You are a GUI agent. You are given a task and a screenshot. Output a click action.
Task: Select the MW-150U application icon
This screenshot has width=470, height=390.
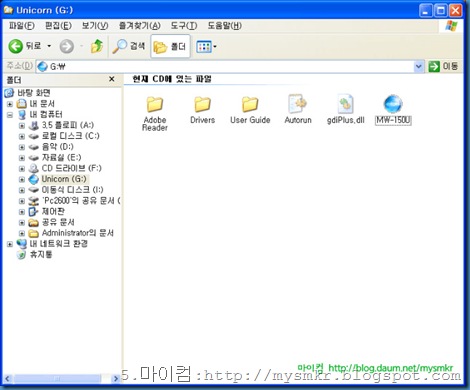393,110
